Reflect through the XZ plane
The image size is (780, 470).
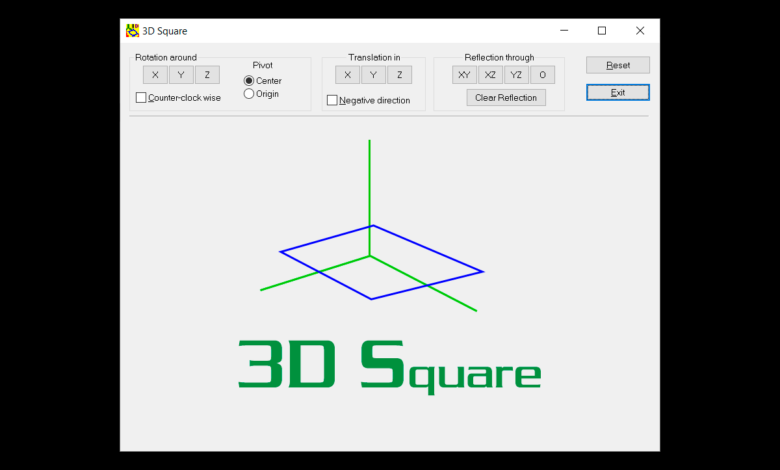490,75
